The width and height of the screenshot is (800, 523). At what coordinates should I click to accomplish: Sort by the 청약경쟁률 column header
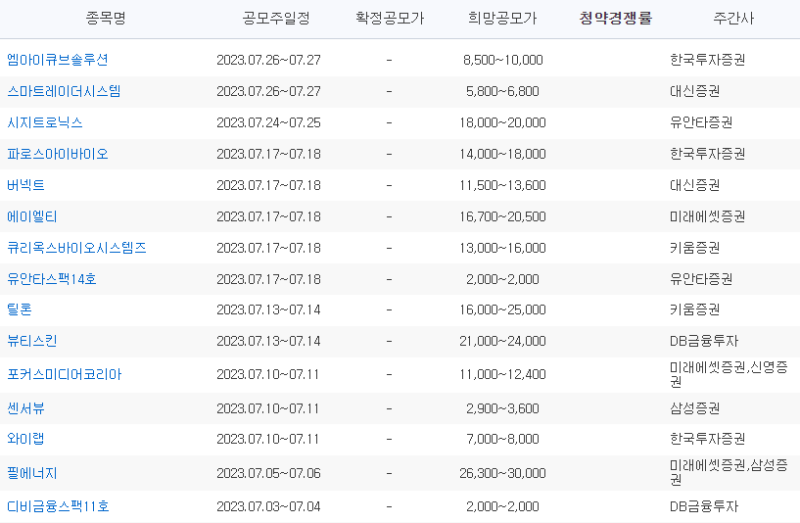coord(616,18)
